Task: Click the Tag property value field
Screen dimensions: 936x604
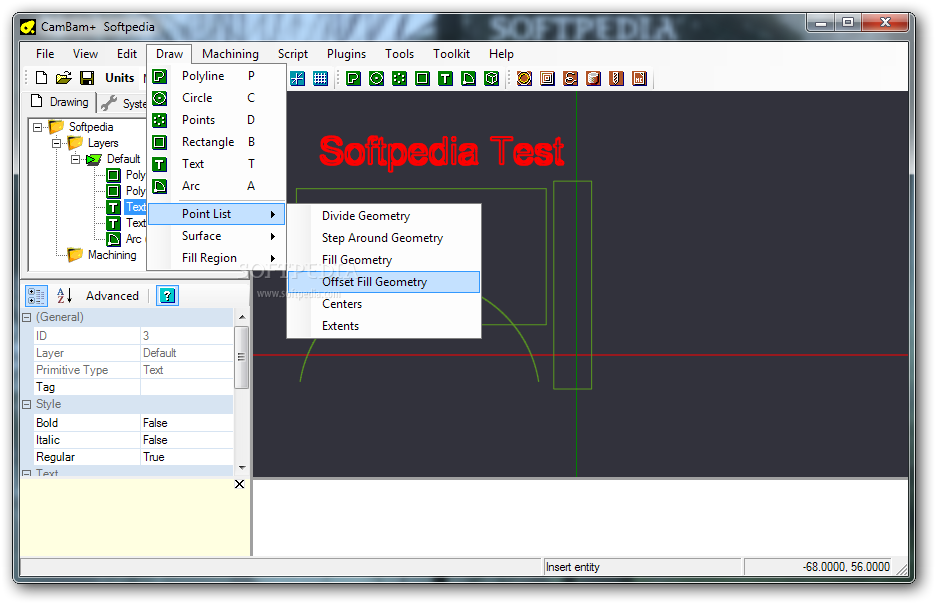Action: 186,387
